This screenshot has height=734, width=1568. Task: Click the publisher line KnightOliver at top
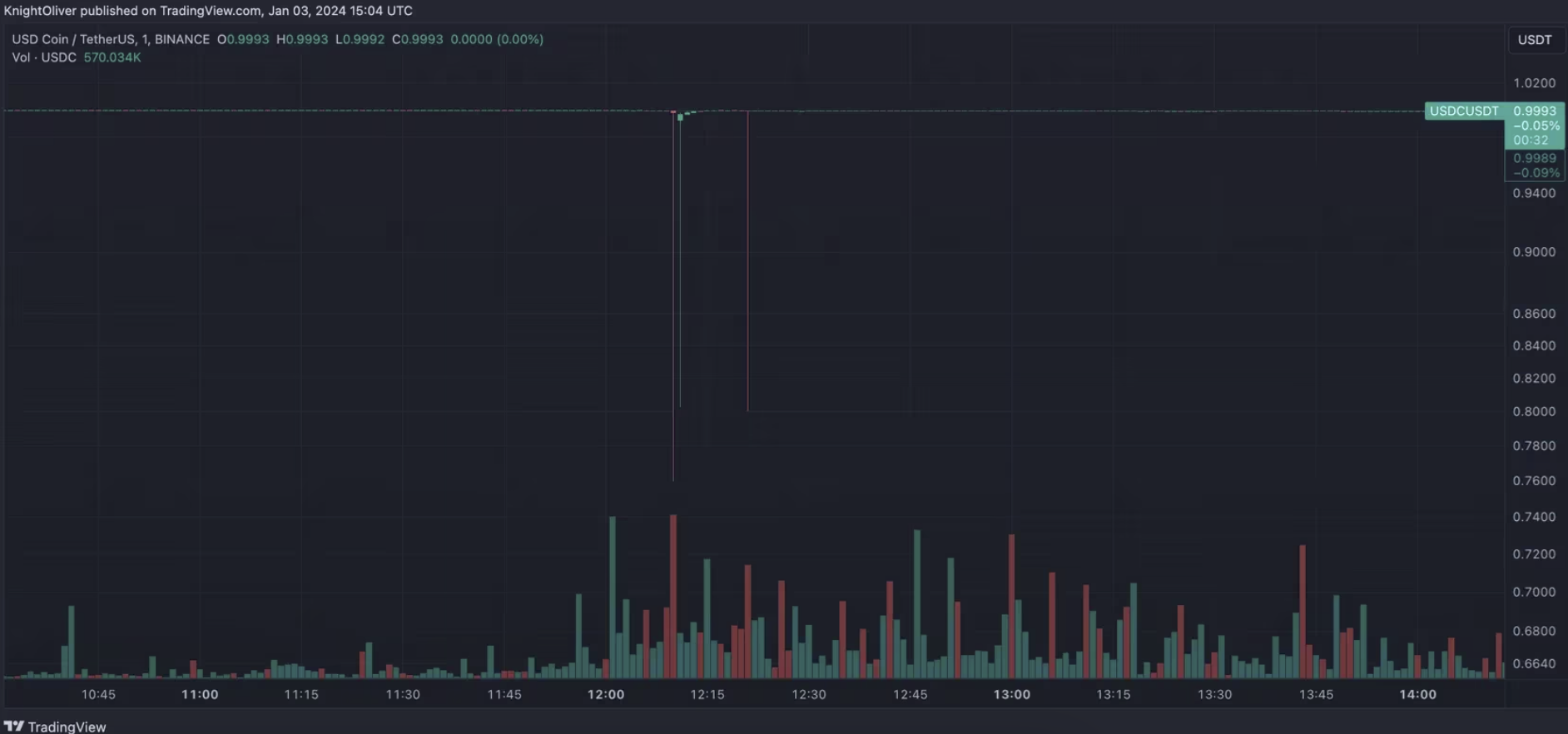tap(208, 11)
